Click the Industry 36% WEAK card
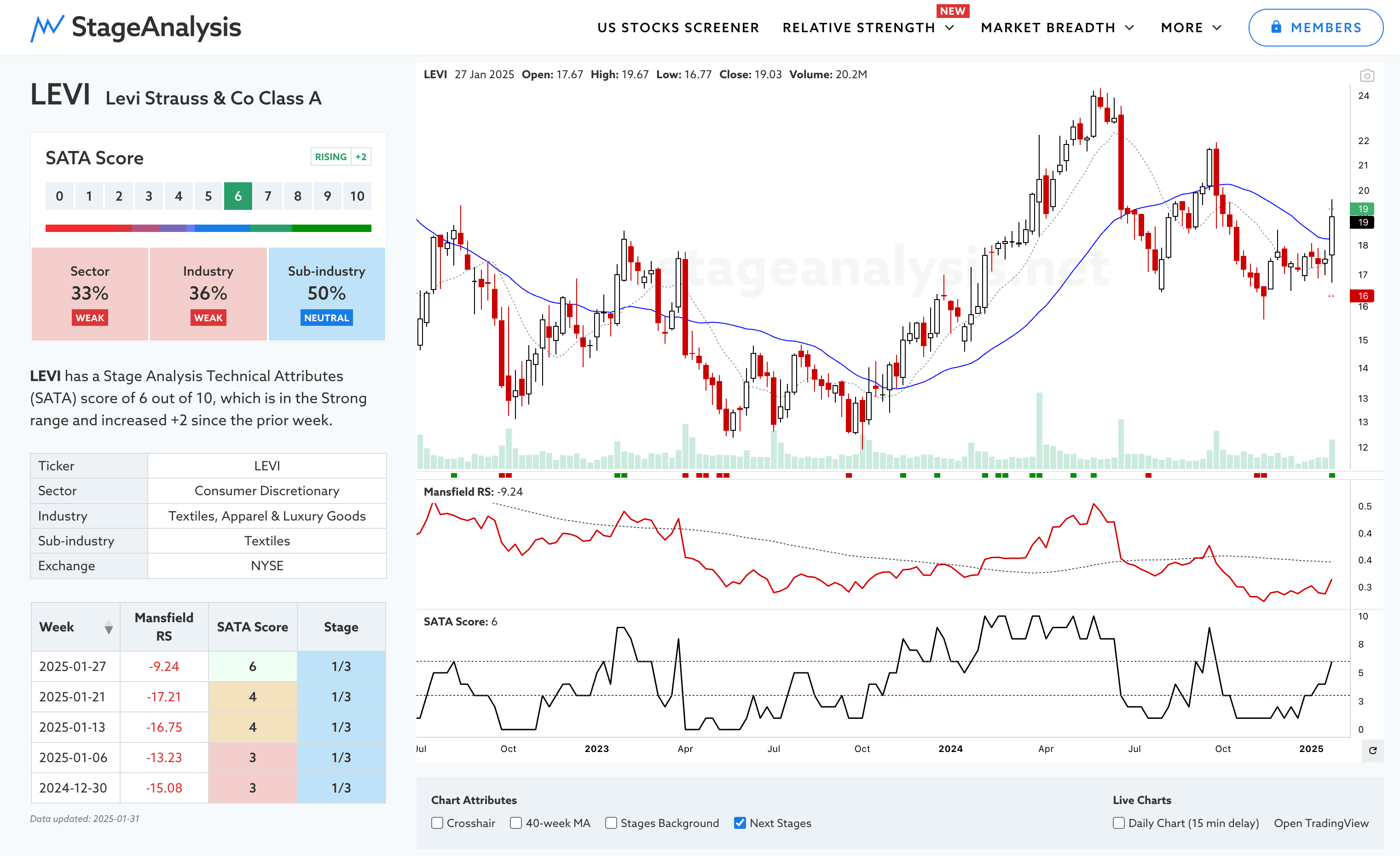This screenshot has height=856, width=1400. (x=208, y=294)
